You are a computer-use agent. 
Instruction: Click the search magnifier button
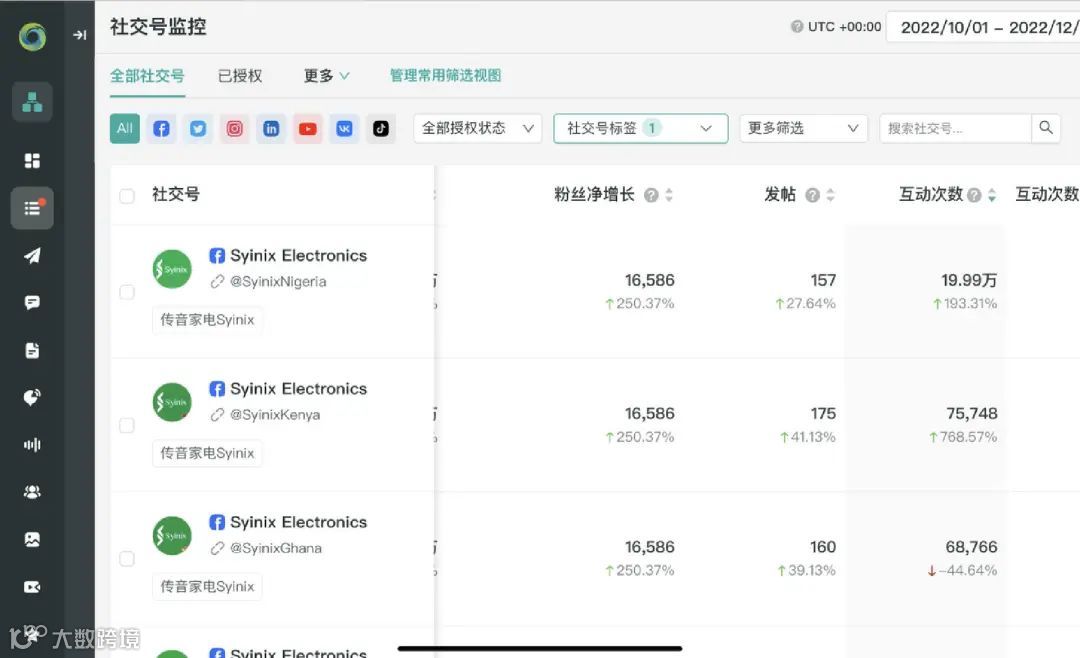point(1046,128)
